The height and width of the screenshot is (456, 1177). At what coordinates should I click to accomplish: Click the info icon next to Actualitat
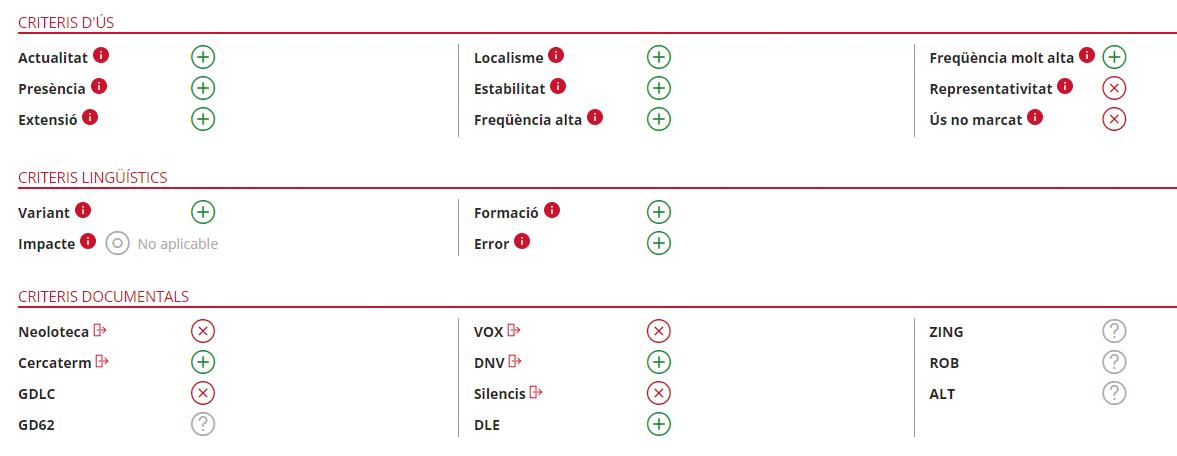(101, 56)
